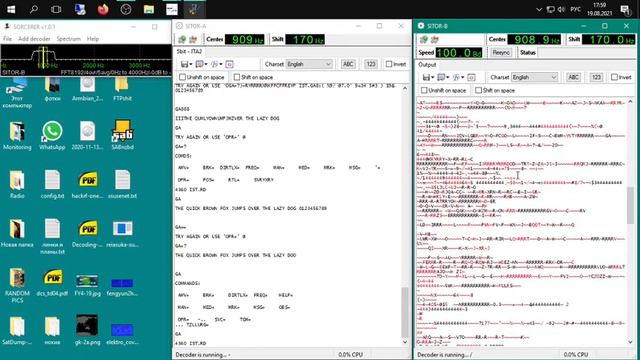
Task: Open the Monitoring desktop shortcut
Action: (17, 136)
